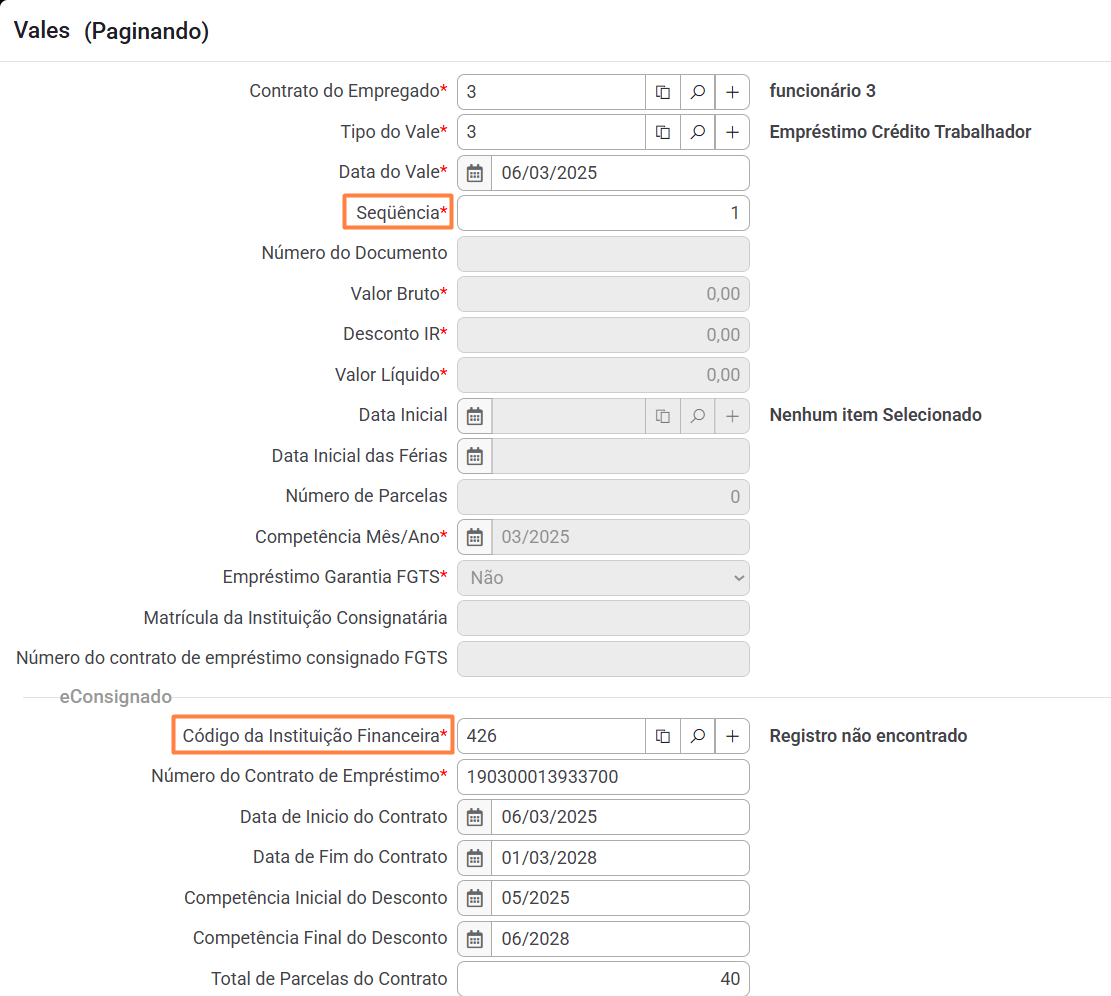
Task: Open calendar for Competência Mês/Ano
Action: coord(475,537)
